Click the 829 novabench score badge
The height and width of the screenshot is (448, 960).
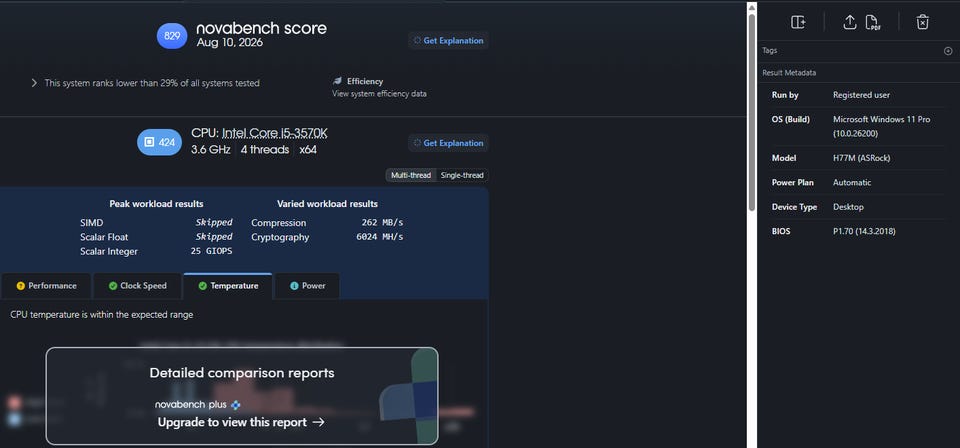pos(172,36)
